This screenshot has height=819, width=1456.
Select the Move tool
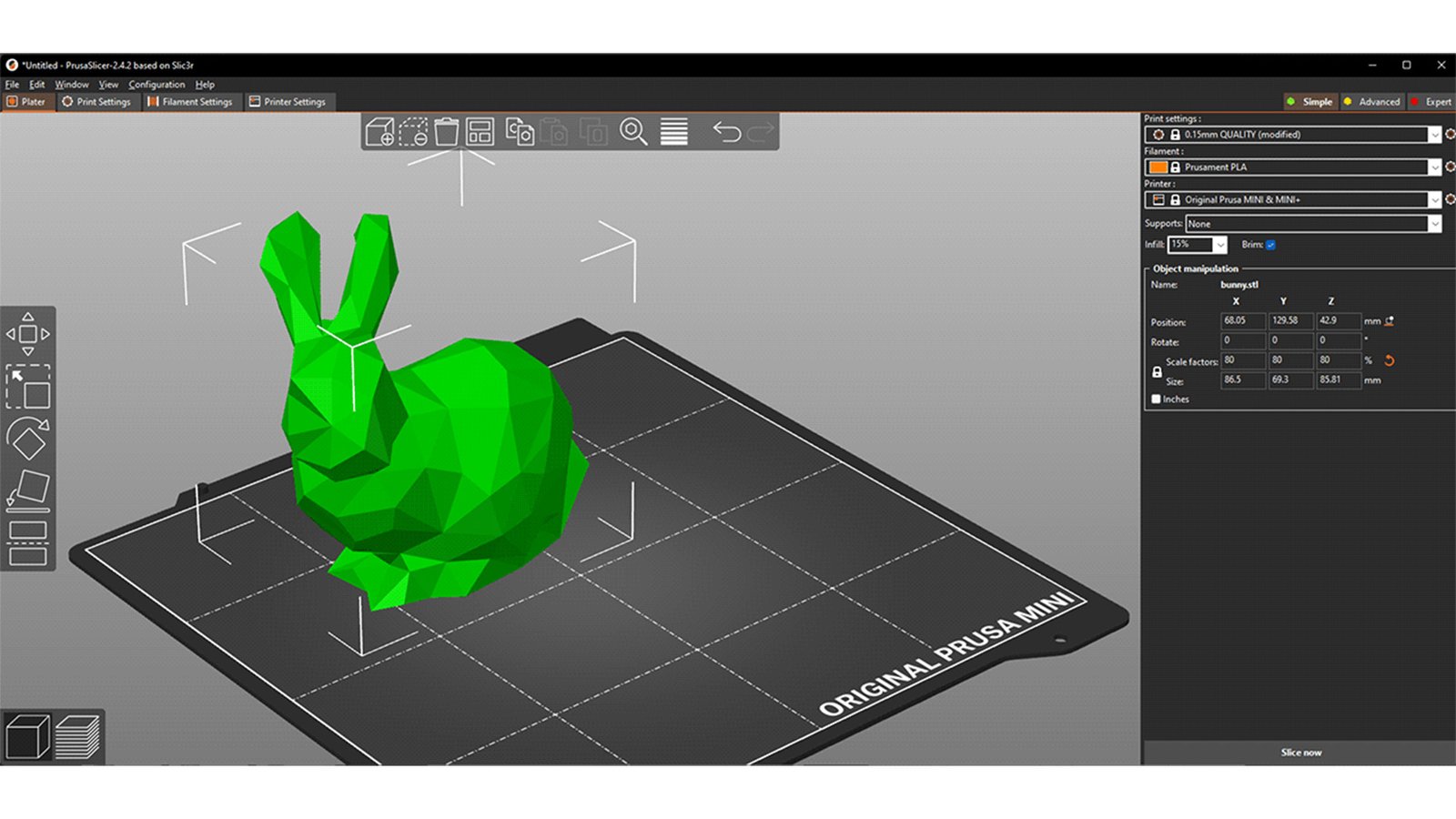28,334
